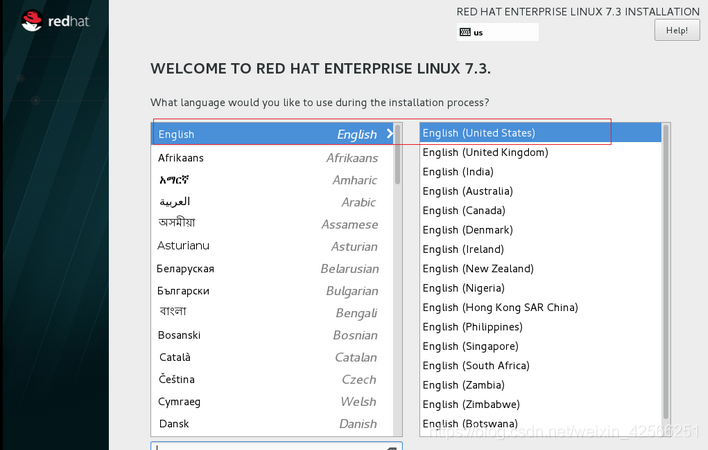Choose English (United Kingdom) locale

click(541, 152)
